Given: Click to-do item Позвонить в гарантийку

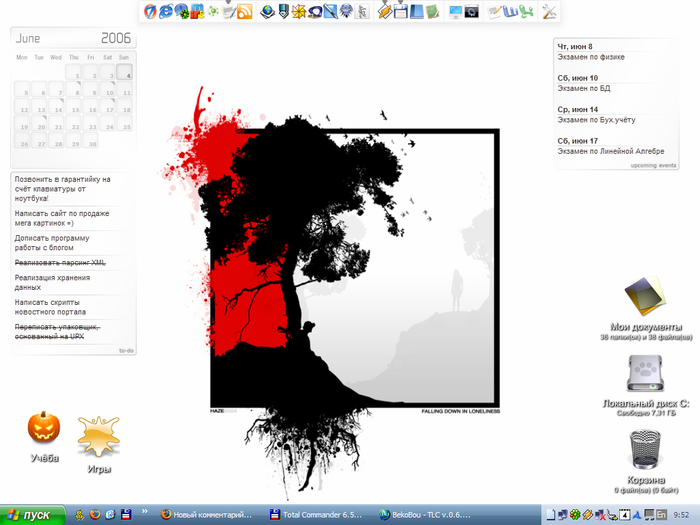Looking at the screenshot, I should 62,189.
